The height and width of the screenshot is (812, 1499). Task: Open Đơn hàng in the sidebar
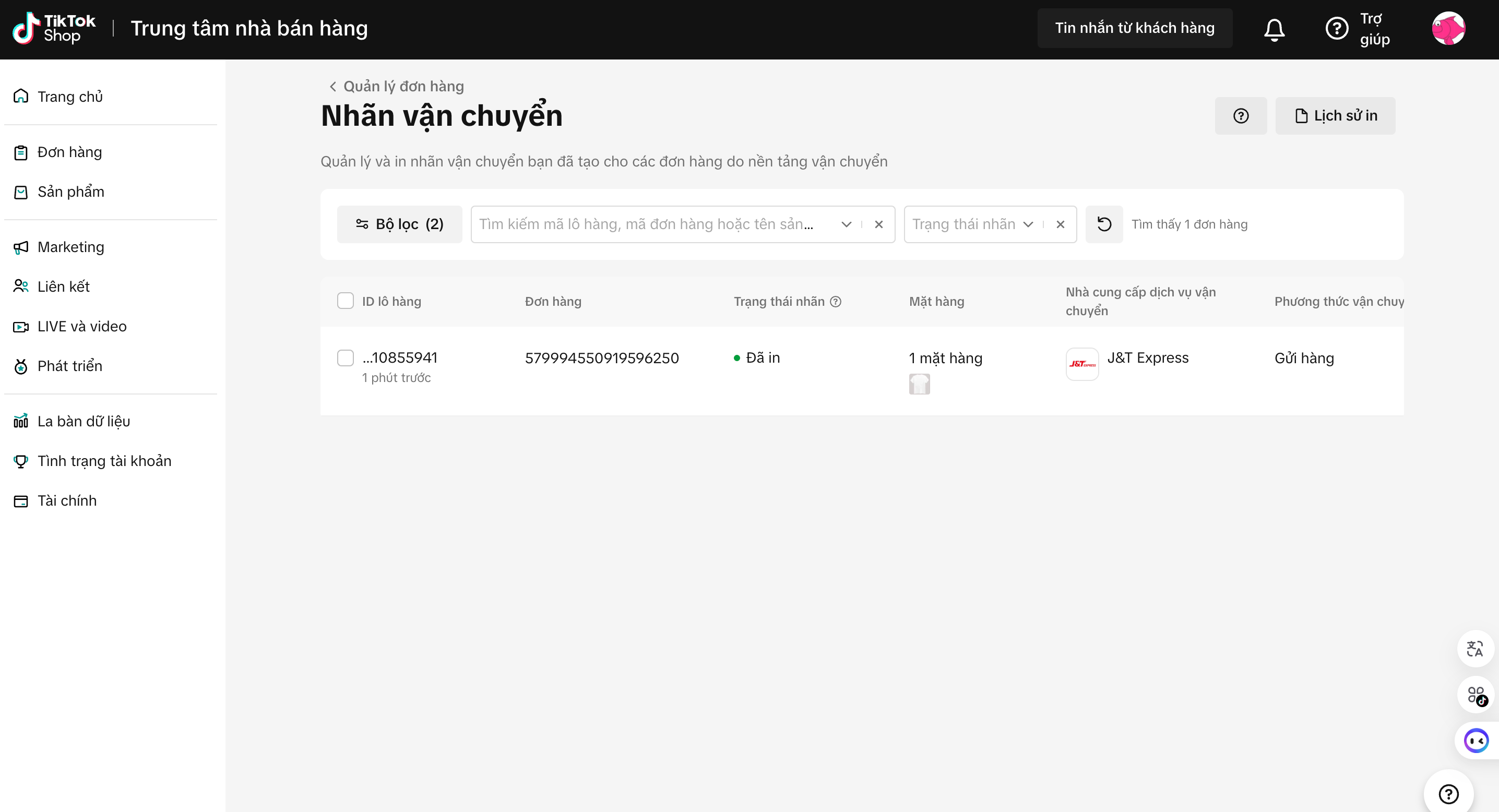click(69, 152)
